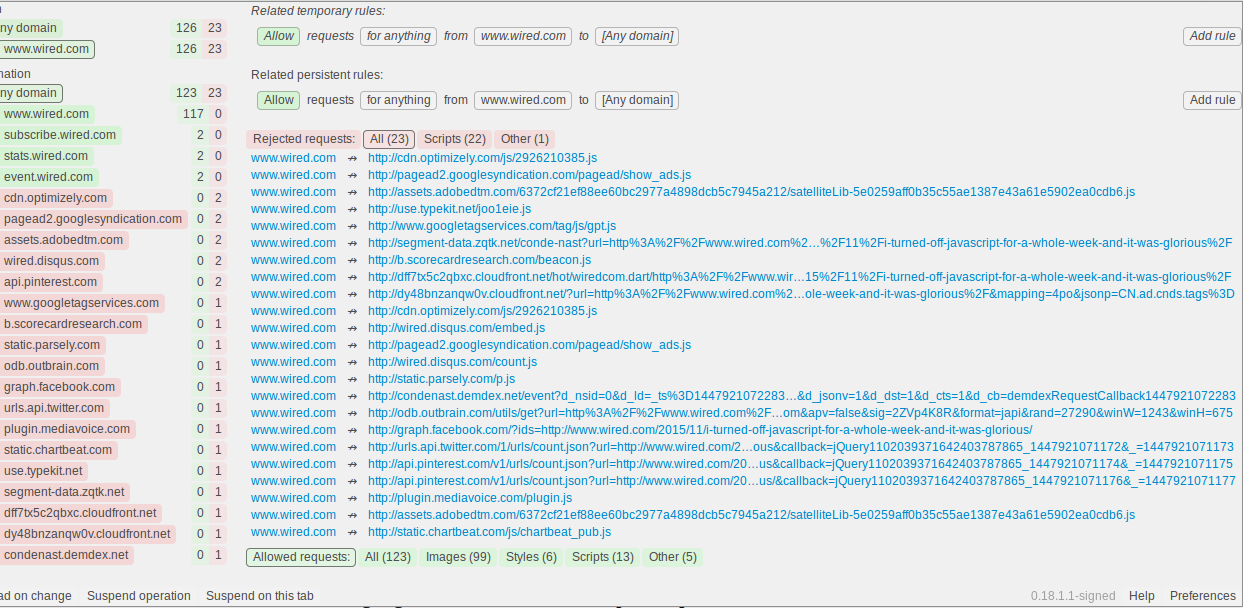Select plugin.mediavoice.com destination
This screenshot has height=608, width=1243.
coord(67,429)
